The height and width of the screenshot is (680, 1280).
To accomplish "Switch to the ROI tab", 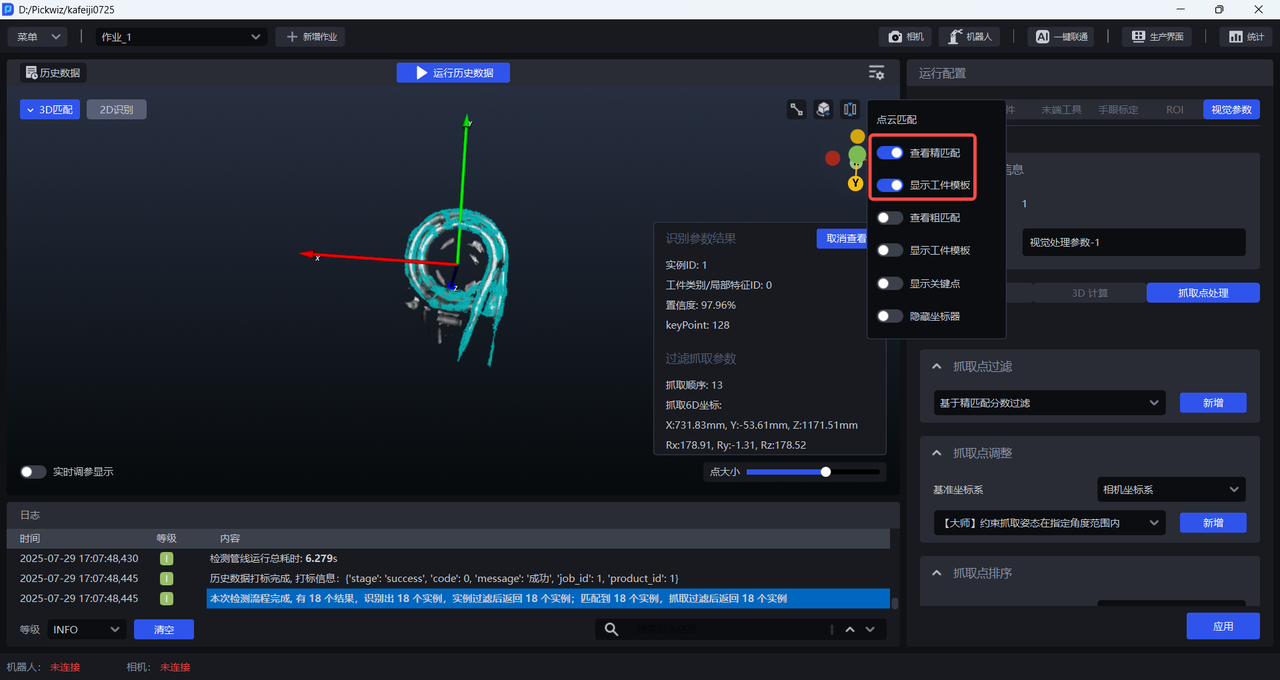I will (1174, 110).
